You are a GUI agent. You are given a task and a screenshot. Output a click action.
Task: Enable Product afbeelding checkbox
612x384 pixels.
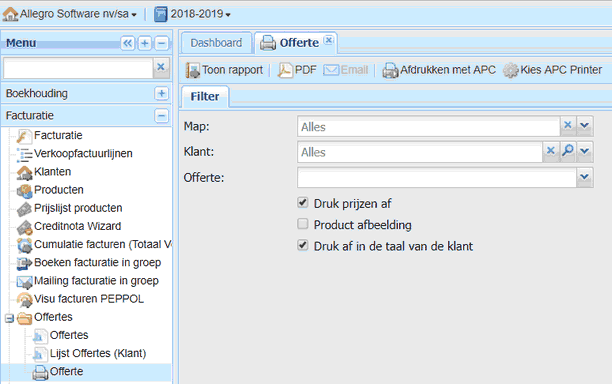coord(302,224)
